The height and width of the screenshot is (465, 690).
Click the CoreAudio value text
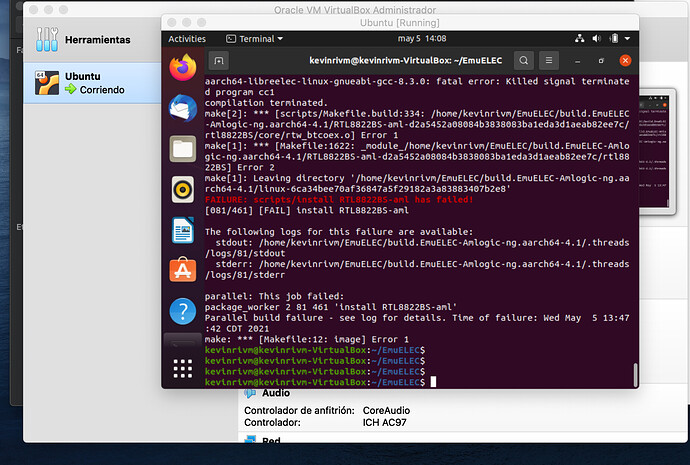pos(386,410)
